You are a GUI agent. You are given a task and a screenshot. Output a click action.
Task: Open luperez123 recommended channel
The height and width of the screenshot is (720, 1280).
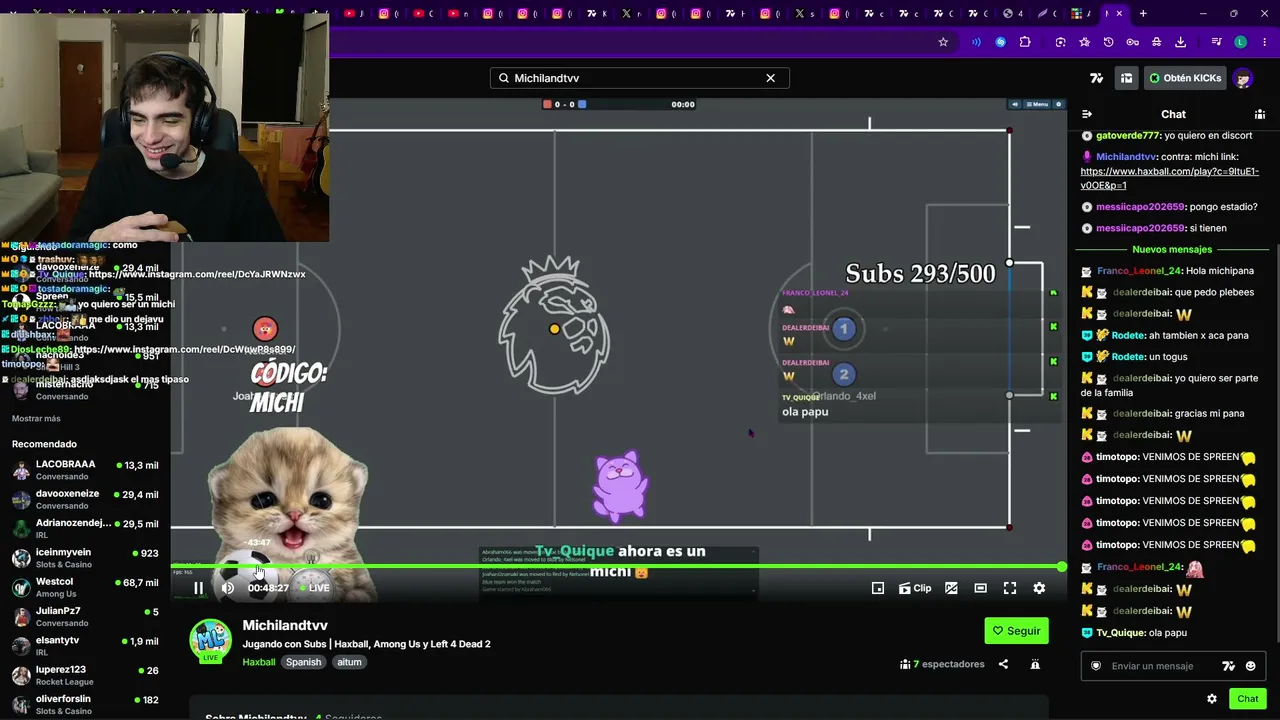[85, 675]
